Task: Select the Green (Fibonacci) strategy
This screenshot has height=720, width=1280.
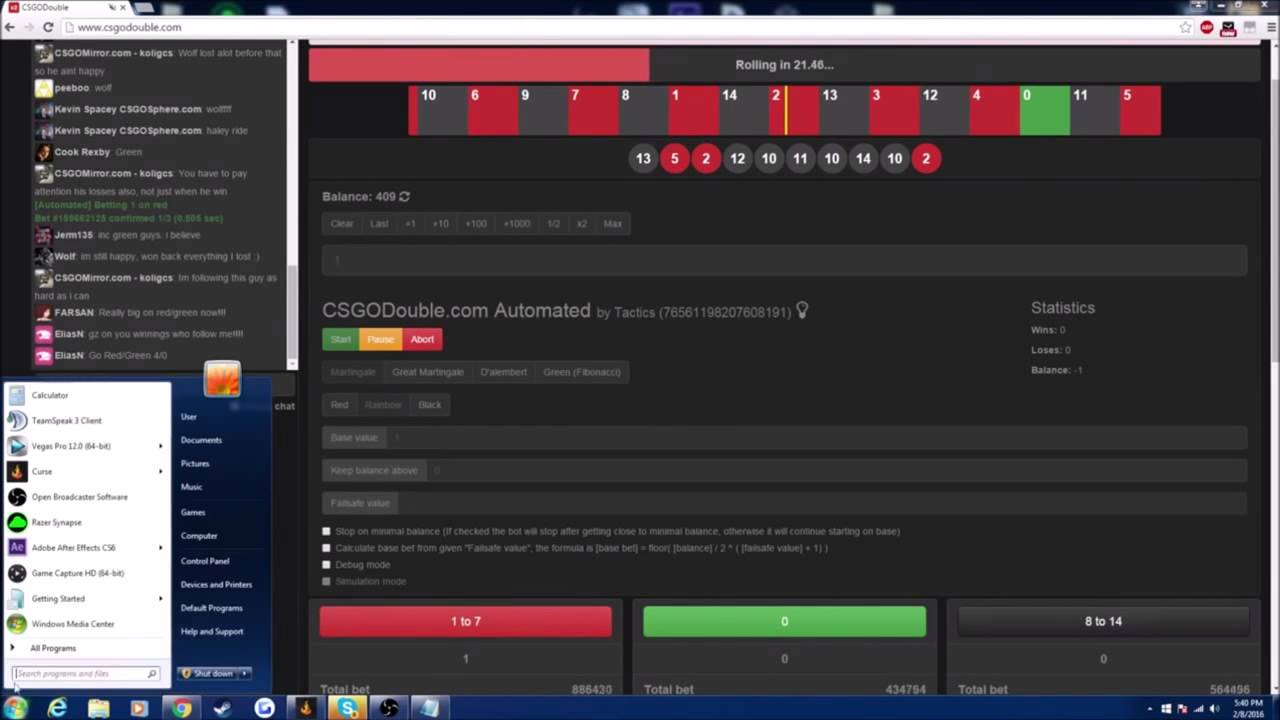Action: point(582,372)
